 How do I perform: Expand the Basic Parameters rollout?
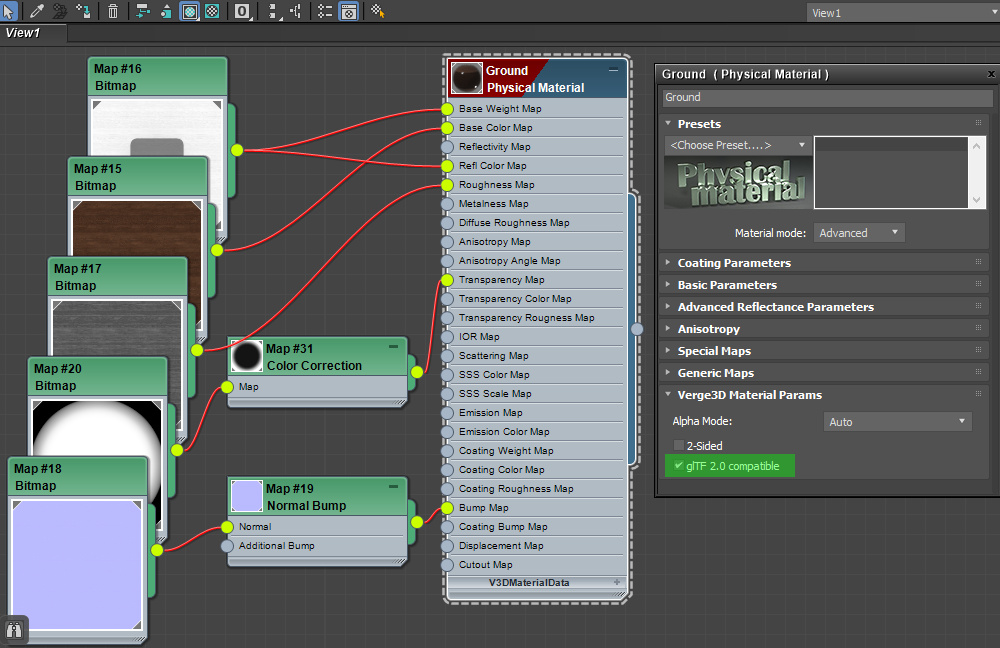click(668, 284)
